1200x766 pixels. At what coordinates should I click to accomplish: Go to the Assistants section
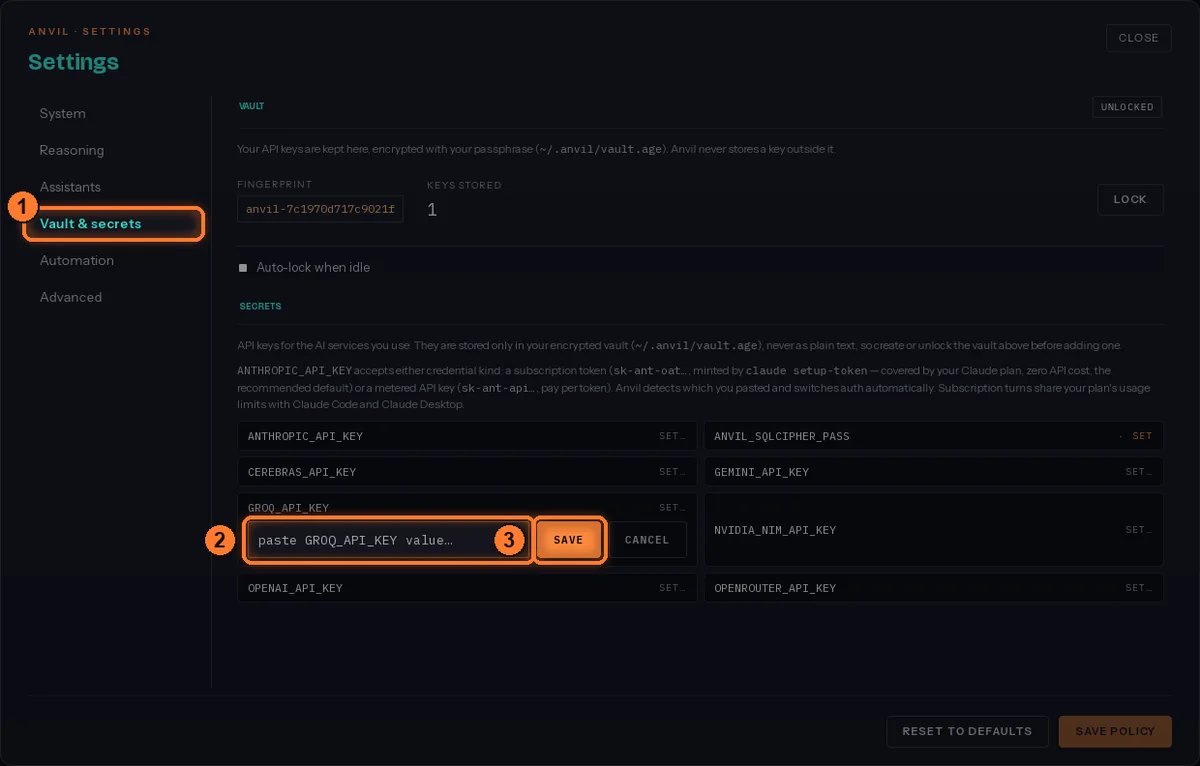coord(70,187)
